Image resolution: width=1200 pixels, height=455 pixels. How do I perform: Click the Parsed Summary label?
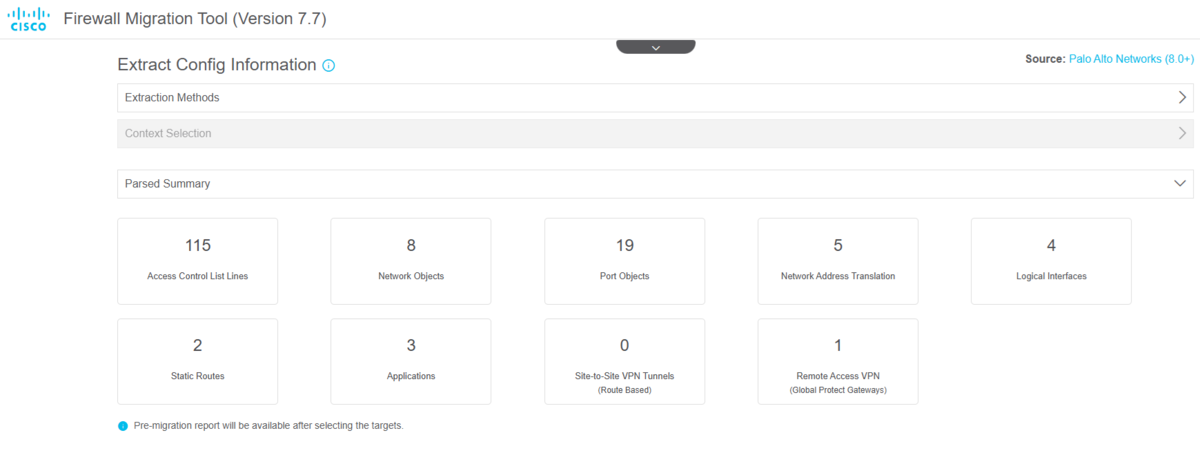167,184
